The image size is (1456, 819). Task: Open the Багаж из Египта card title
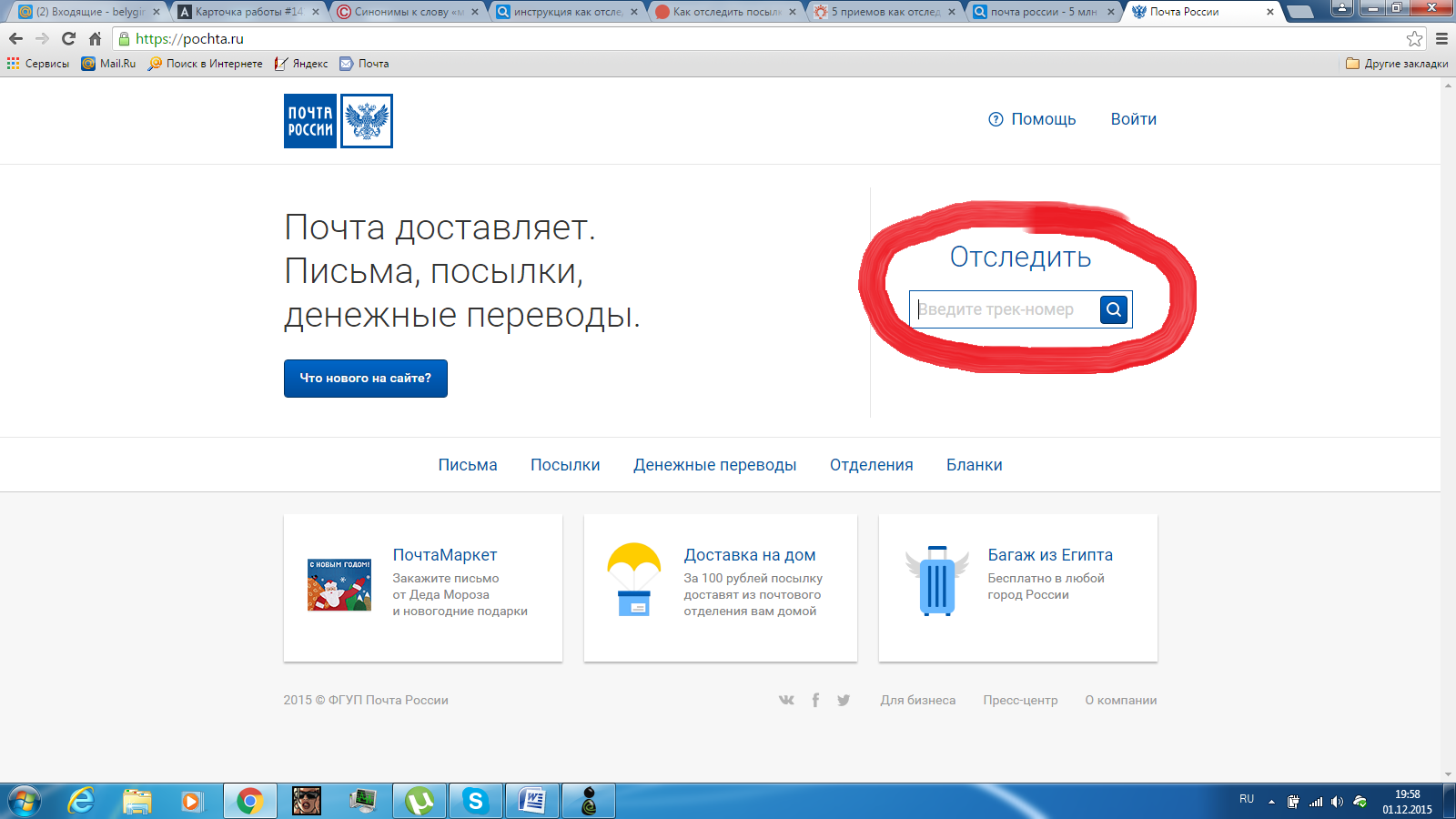coord(1050,555)
